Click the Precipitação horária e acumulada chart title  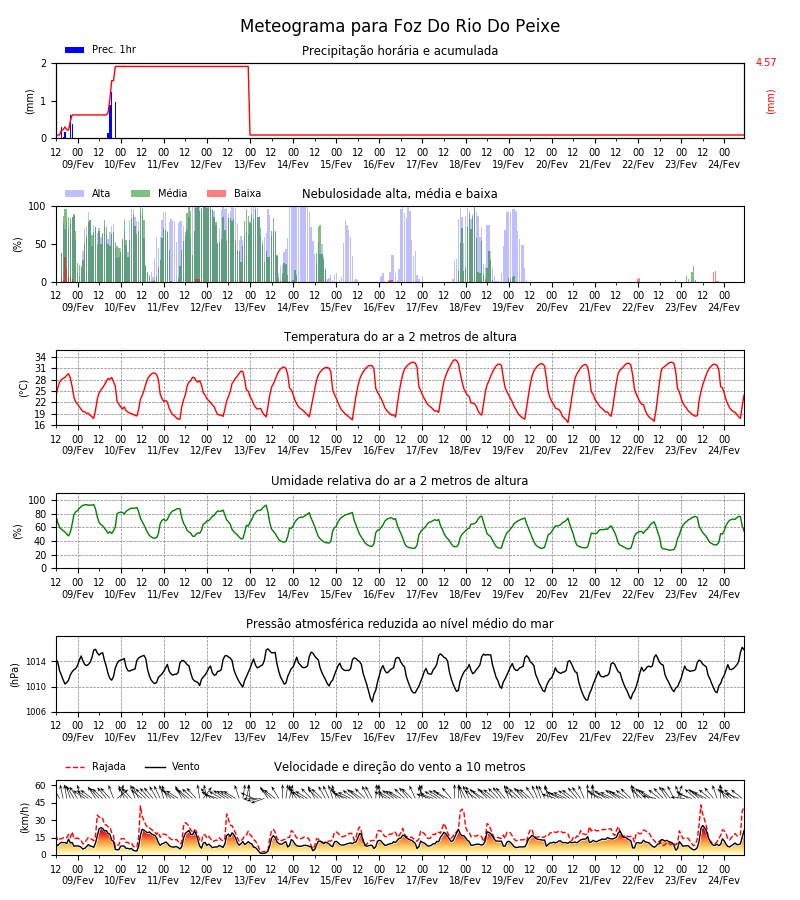click(x=400, y=51)
